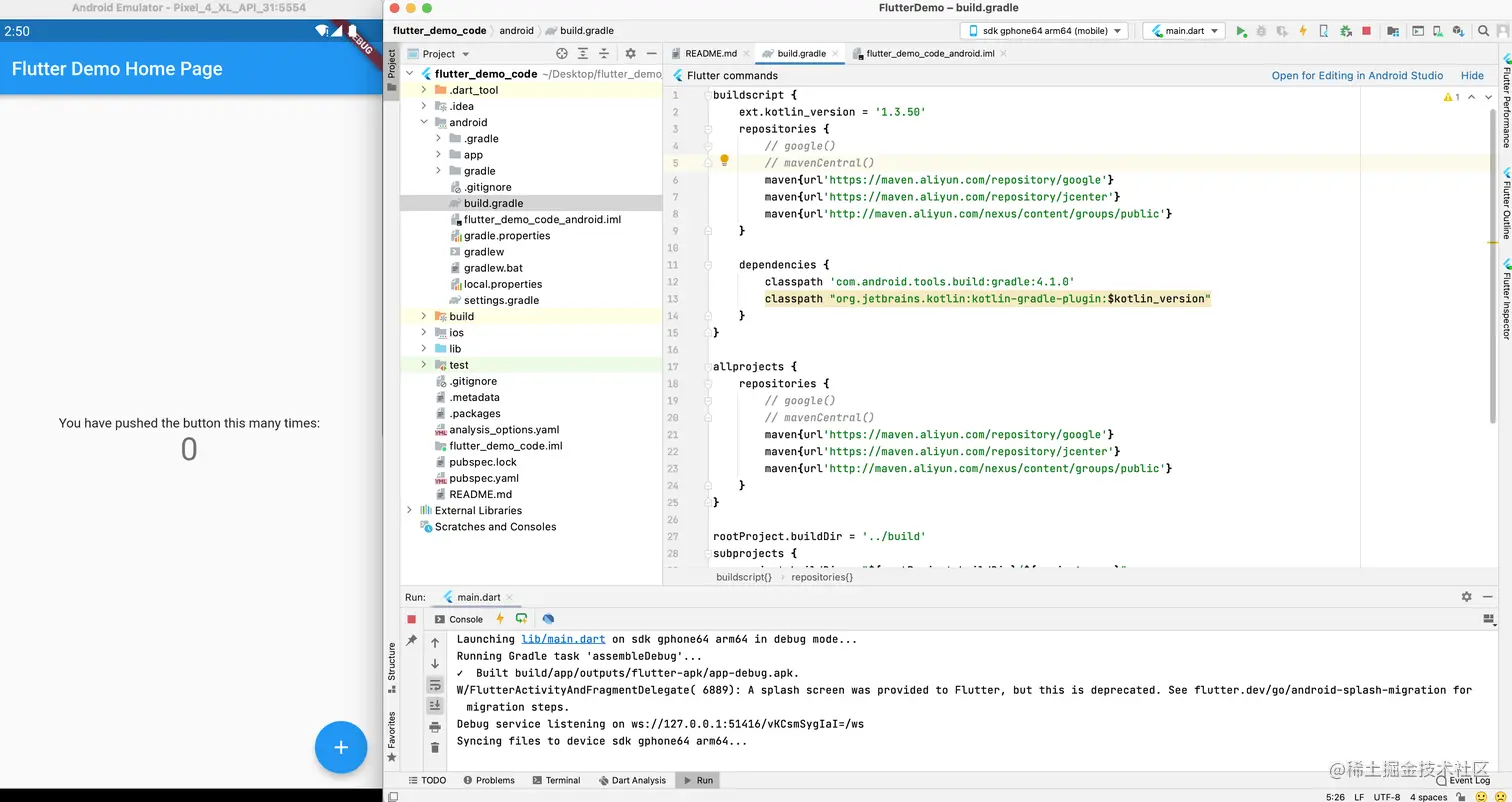Click the down arrow in the console sidebar
The width and height of the screenshot is (1512, 802).
435,664
